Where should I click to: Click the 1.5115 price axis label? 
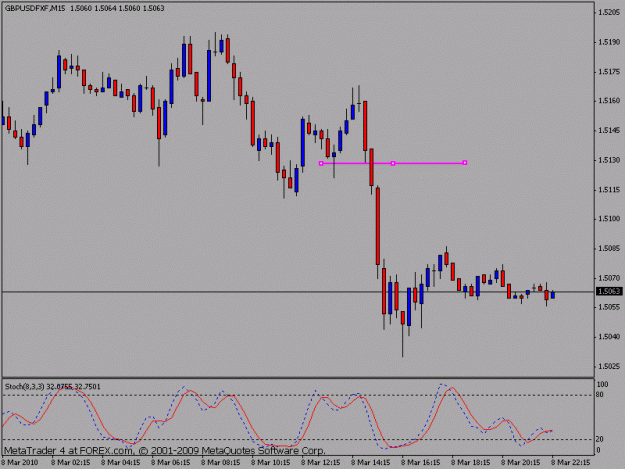pos(609,190)
